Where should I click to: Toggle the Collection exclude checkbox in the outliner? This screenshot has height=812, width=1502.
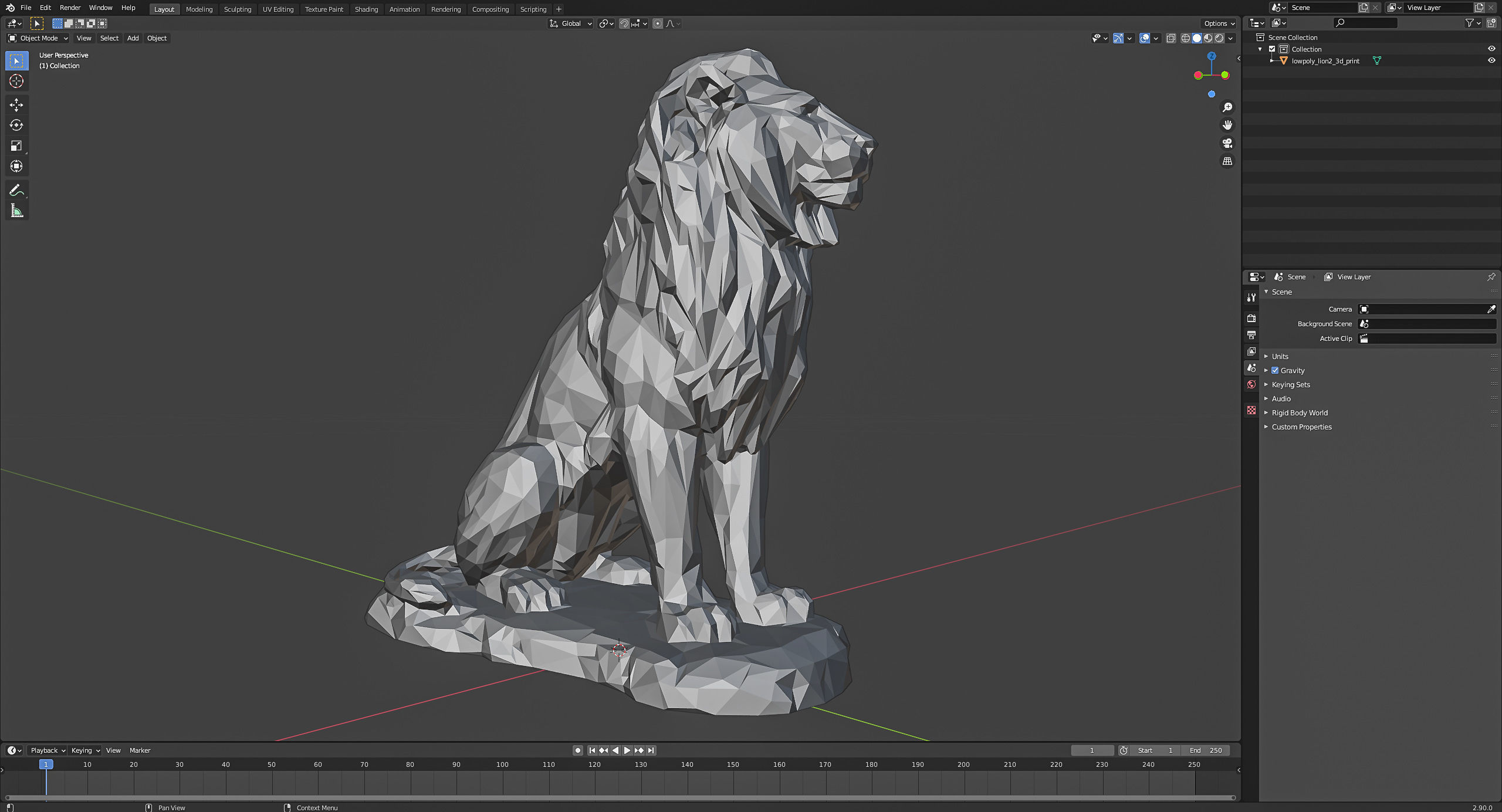(x=1272, y=49)
